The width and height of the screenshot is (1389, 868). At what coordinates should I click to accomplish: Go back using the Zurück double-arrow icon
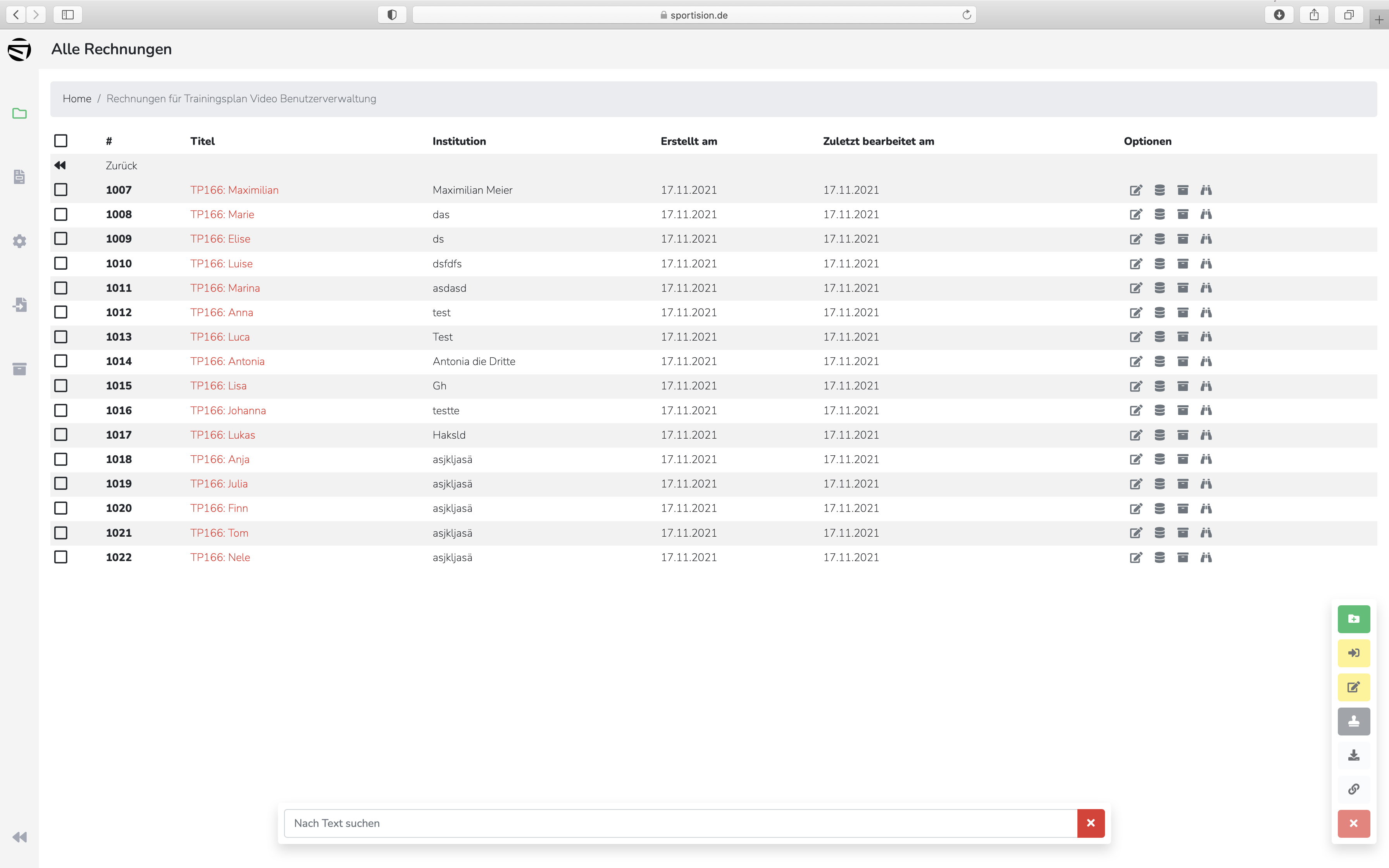(x=60, y=165)
